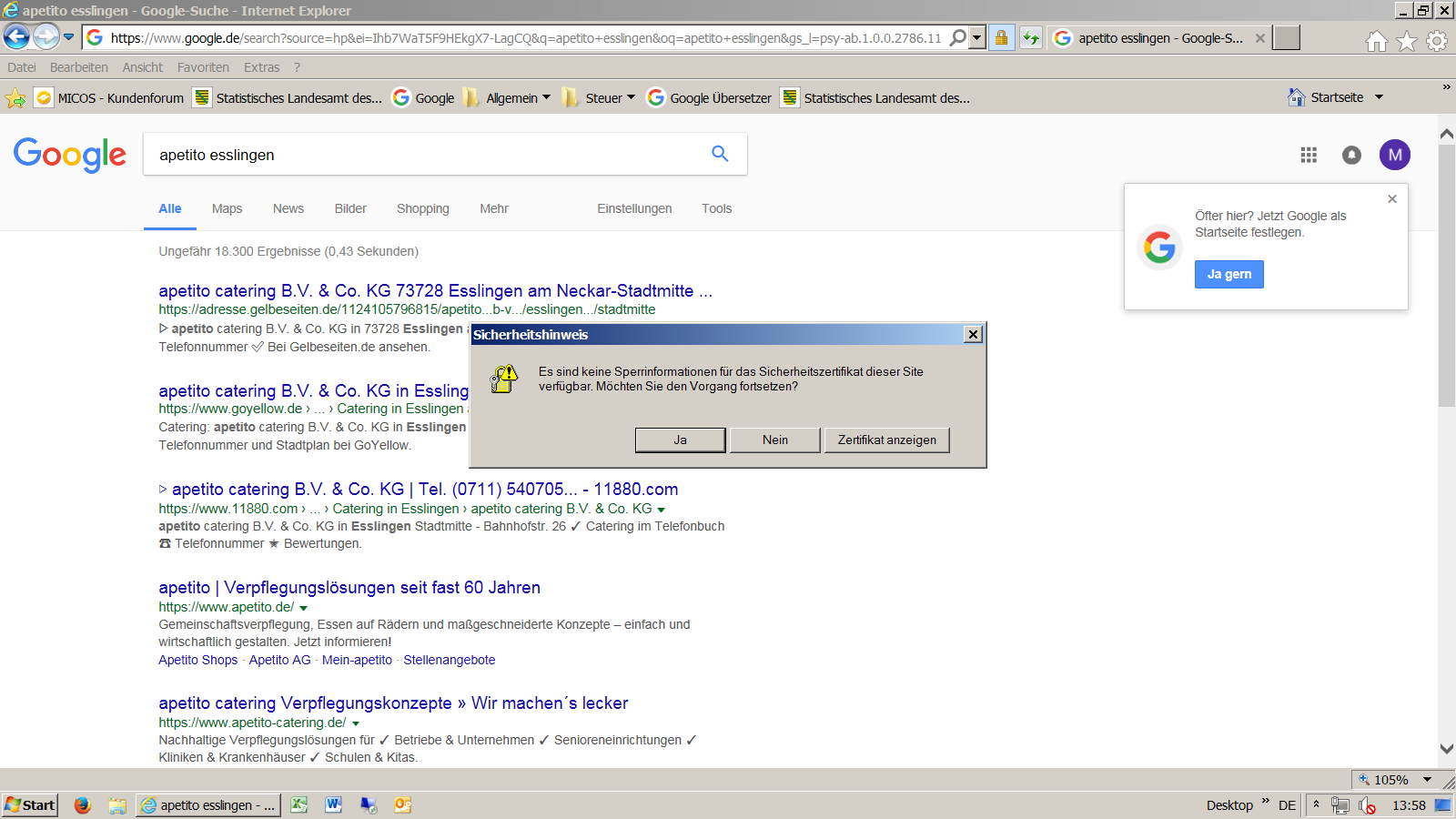Open recent pages dropdown next to Forward
The height and width of the screenshot is (819, 1456).
[x=68, y=37]
